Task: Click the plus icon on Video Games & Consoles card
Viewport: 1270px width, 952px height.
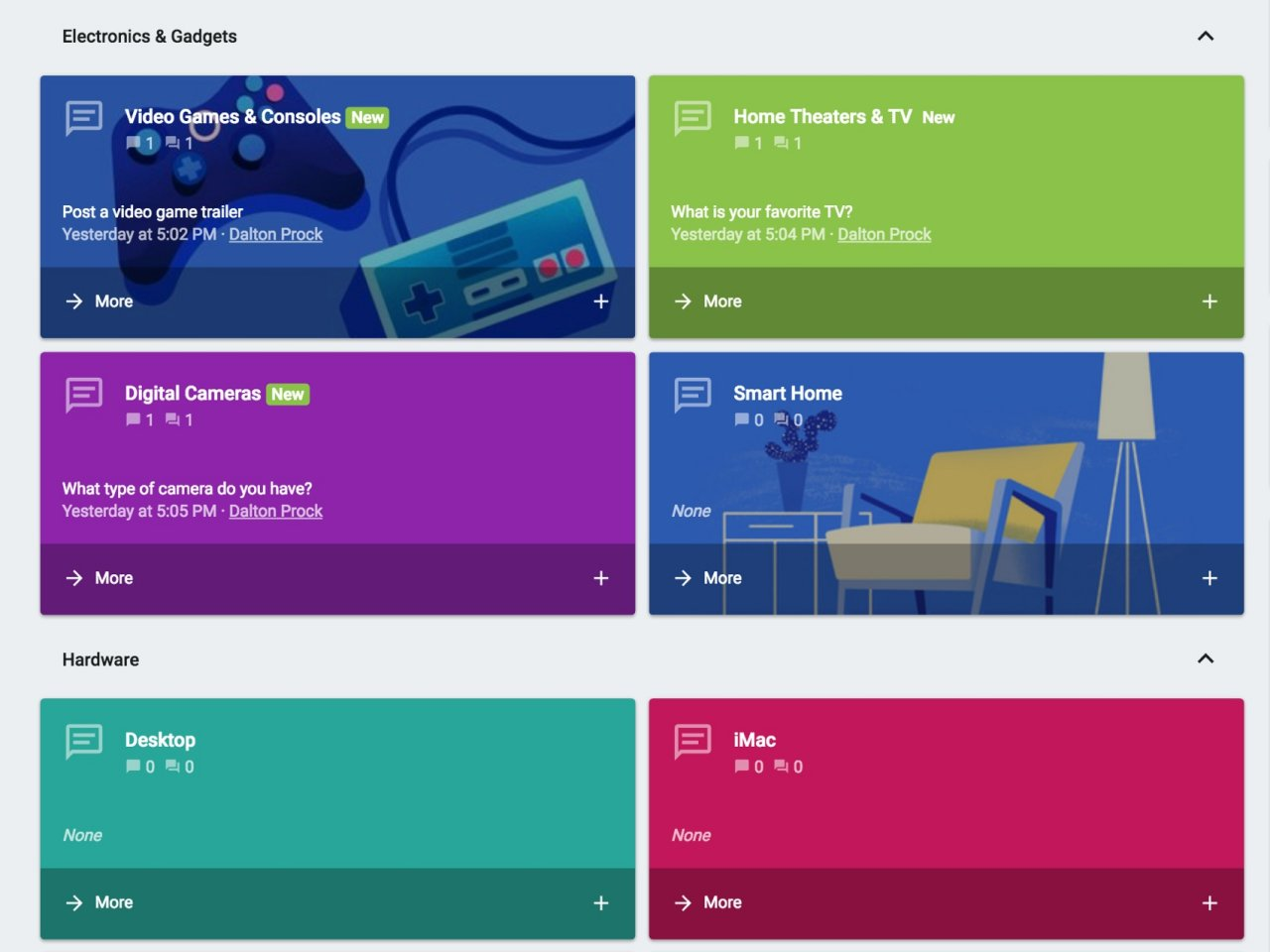Action: [x=600, y=301]
